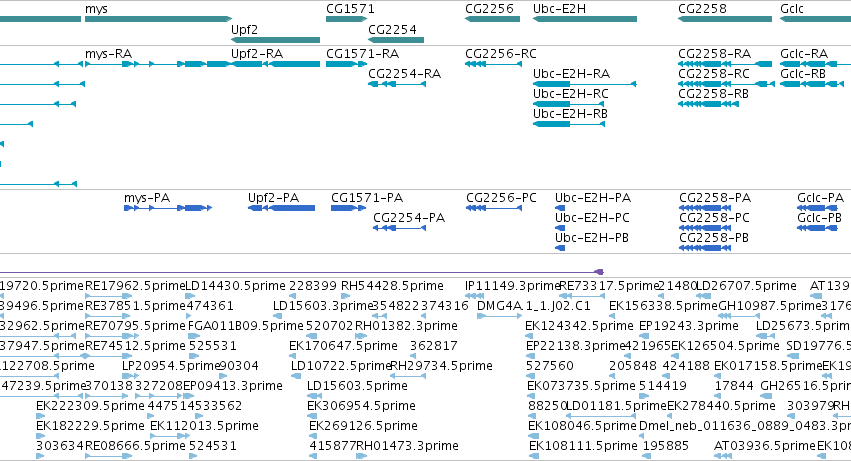Click the purple marker ending the long line
851x461 pixels.
[x=599, y=272]
